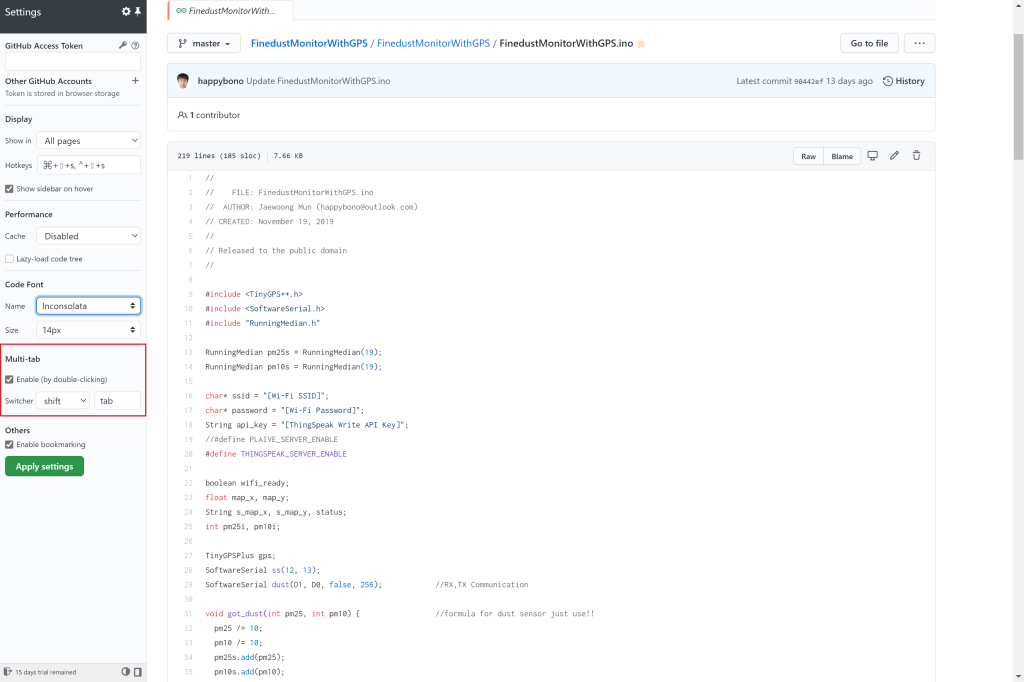Click the Hotkeys input field
Screen dimensions: 1024x682
(89, 165)
